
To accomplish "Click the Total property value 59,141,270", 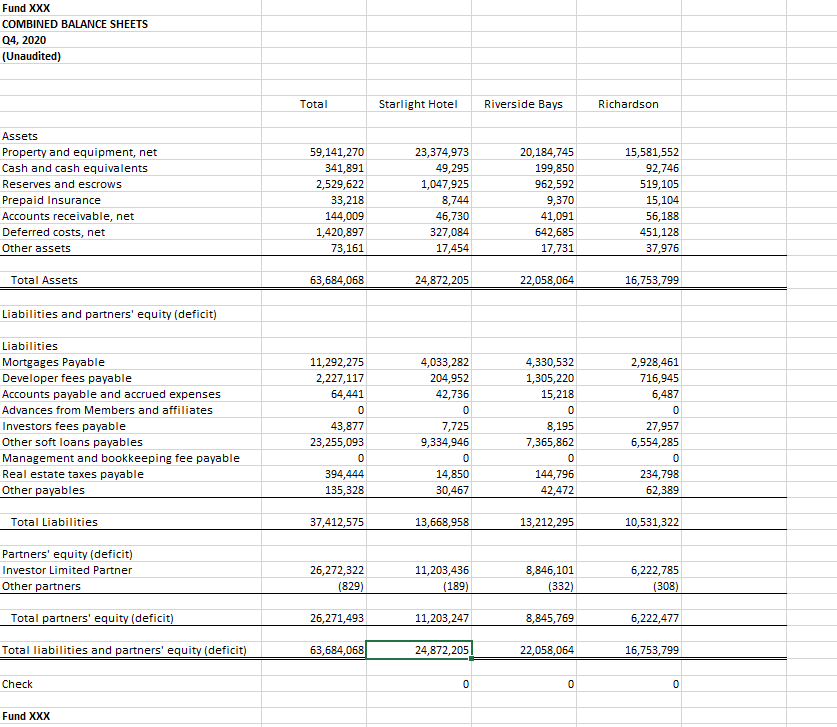I will tap(337, 152).
